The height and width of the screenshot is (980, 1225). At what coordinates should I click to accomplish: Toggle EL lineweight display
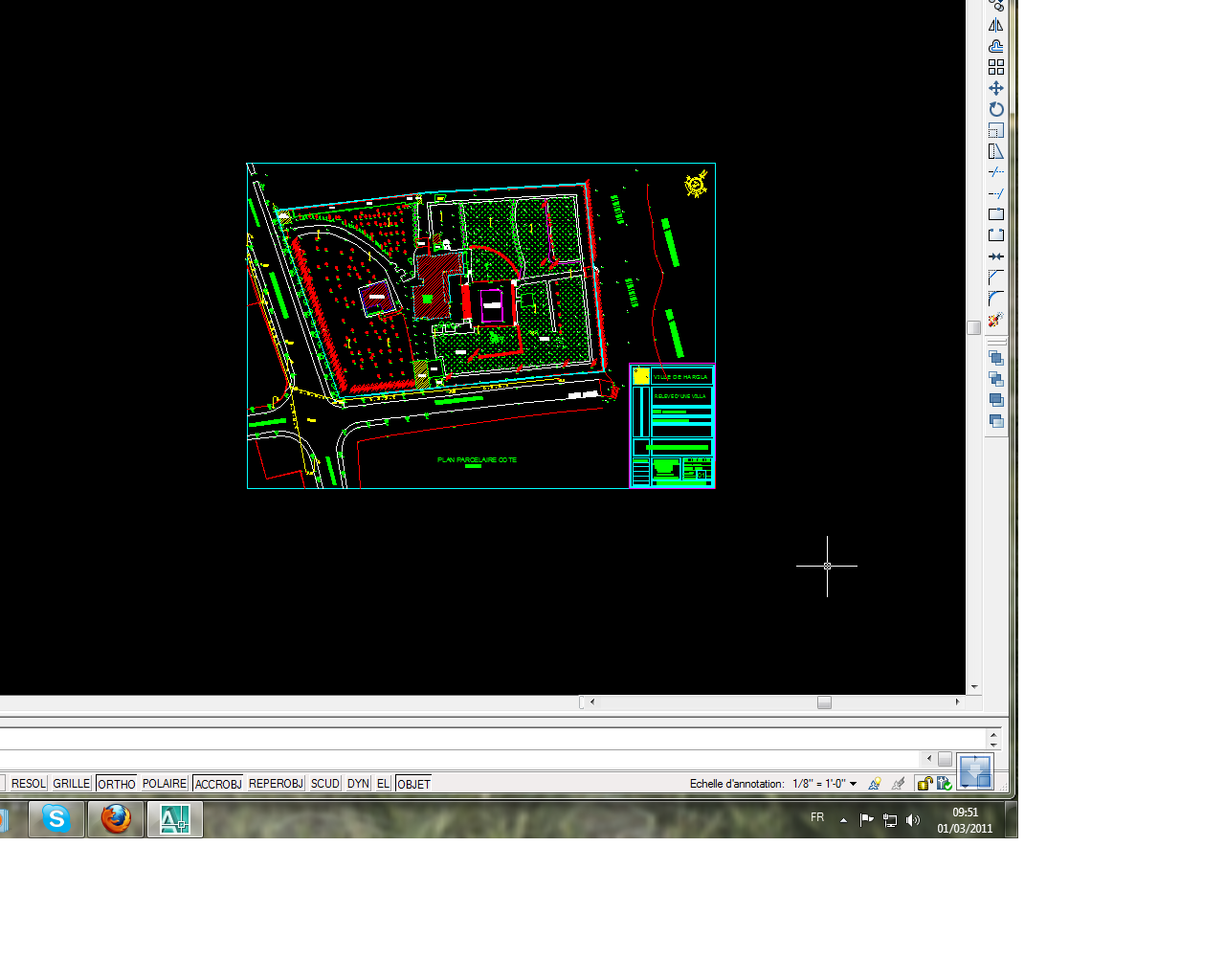383,784
